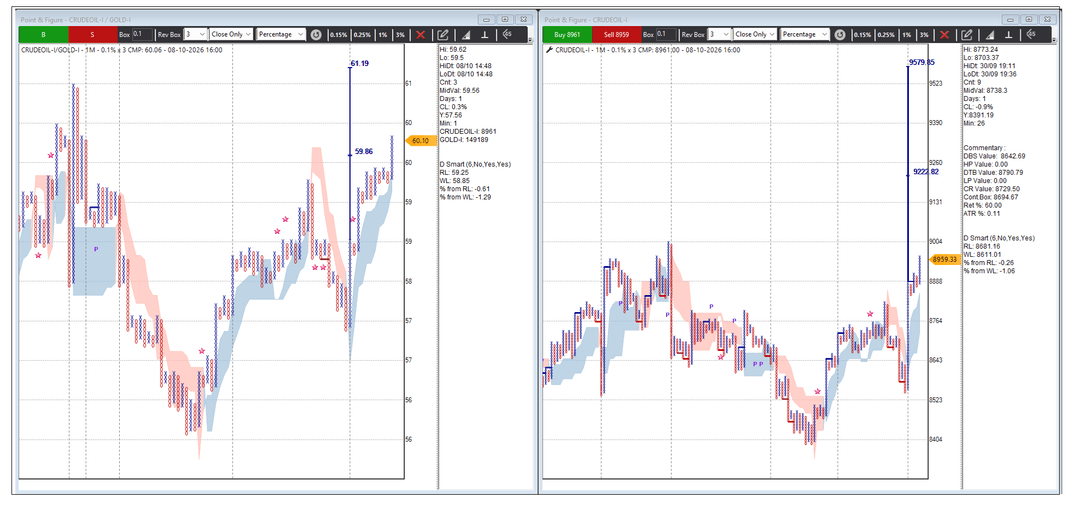
Task: Set 1% box size in CRUDEOIL-I window
Action: coord(906,34)
